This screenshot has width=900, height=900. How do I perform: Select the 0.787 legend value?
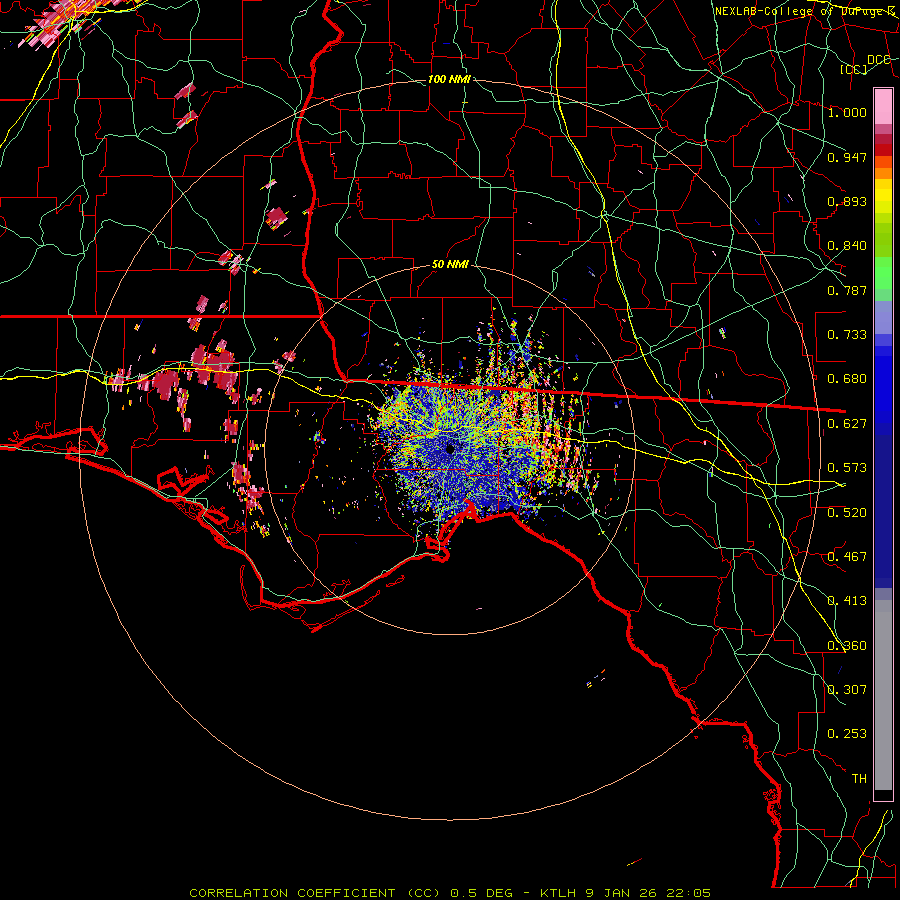click(x=847, y=290)
